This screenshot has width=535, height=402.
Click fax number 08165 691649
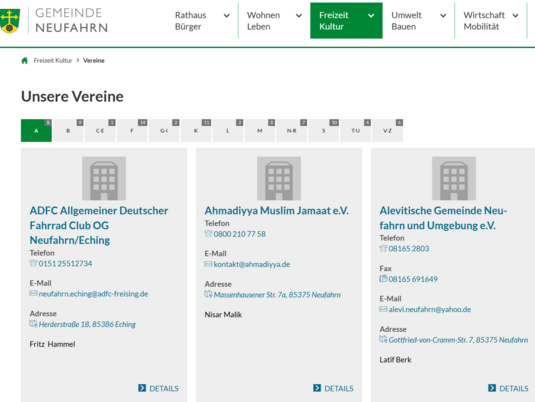413,279
